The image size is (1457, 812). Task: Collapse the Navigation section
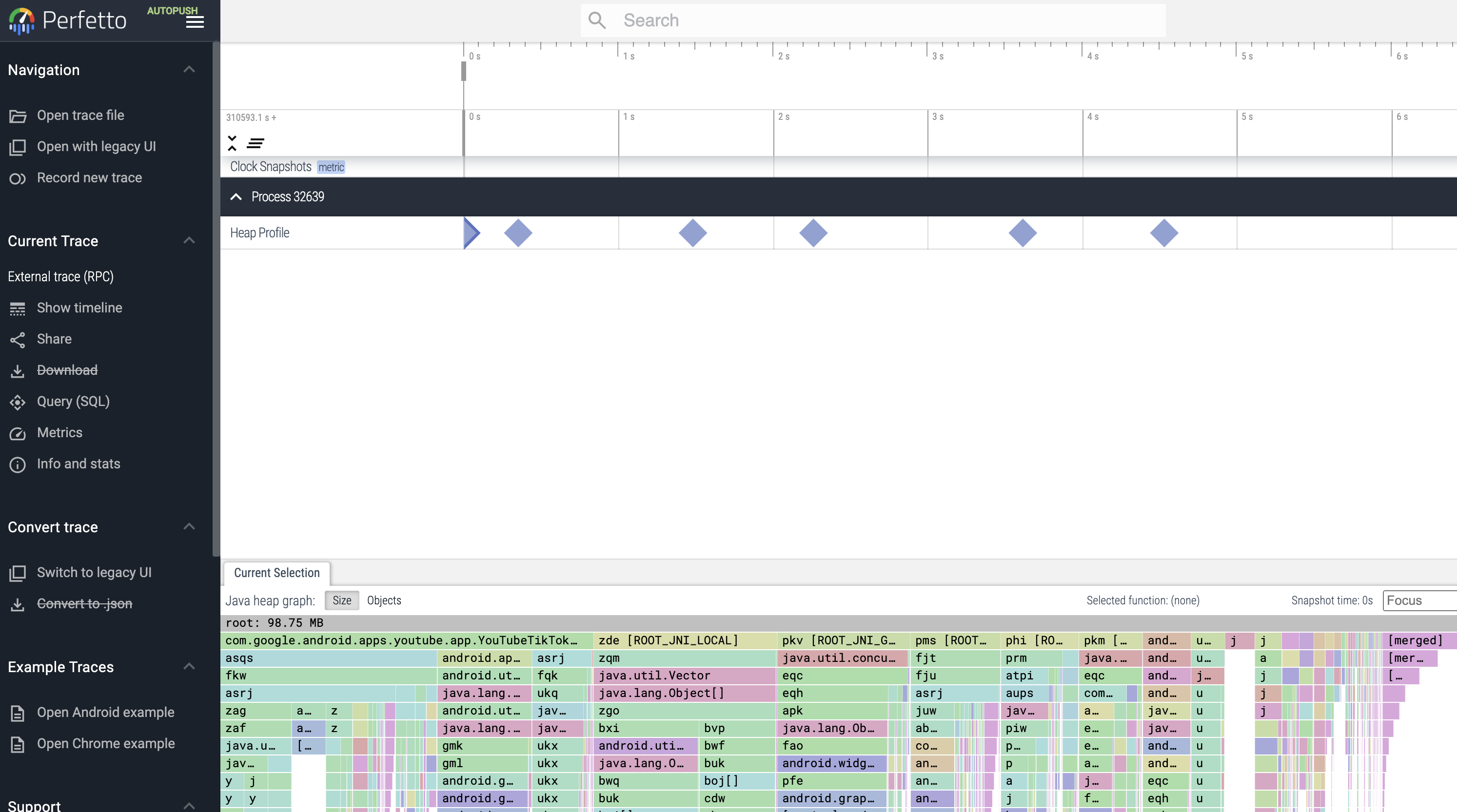click(189, 69)
